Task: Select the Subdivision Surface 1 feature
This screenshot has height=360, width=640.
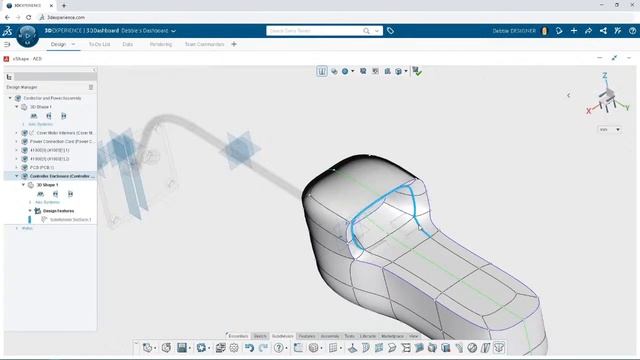Action: click(x=70, y=220)
